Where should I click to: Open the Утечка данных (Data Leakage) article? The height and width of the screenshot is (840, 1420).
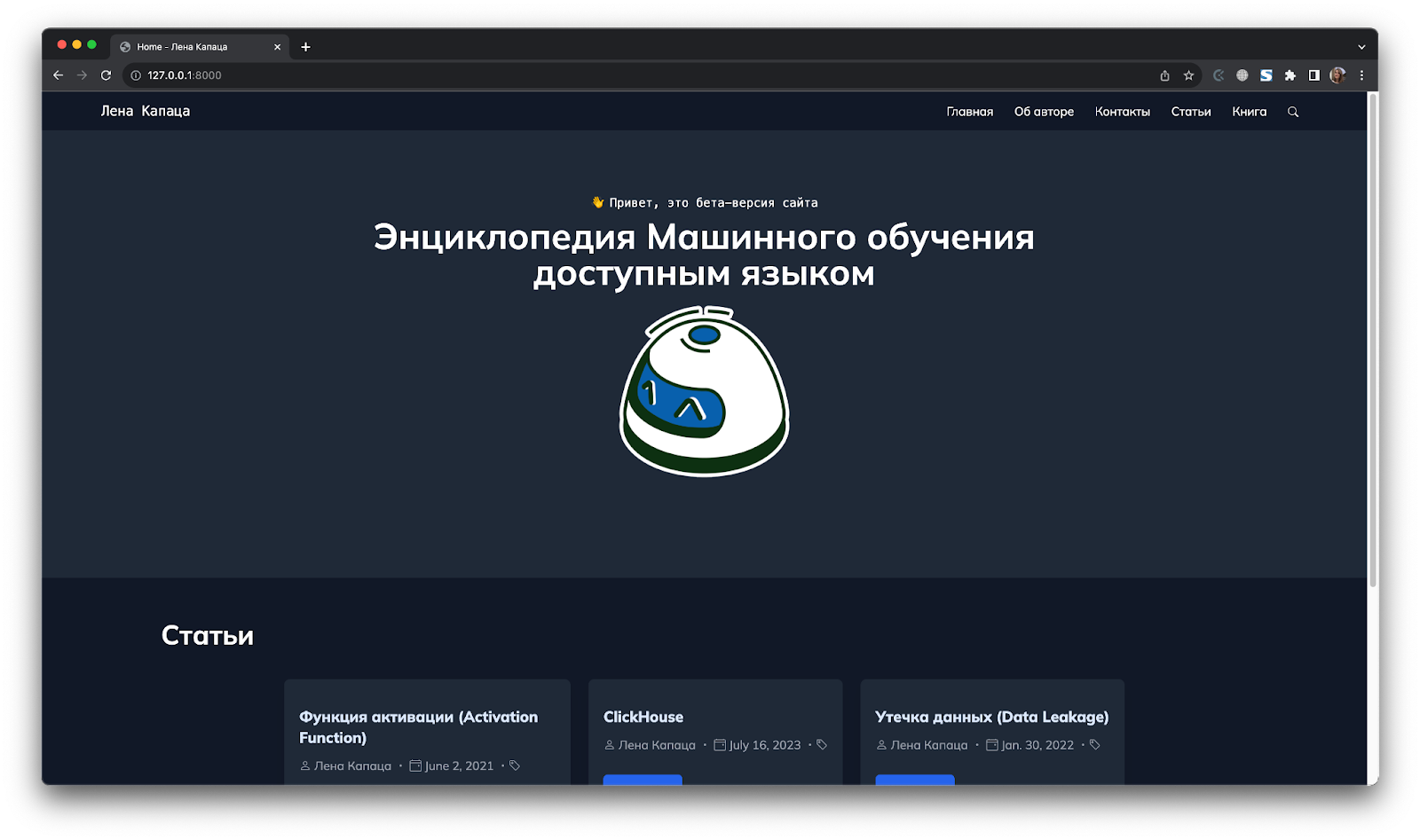992,717
